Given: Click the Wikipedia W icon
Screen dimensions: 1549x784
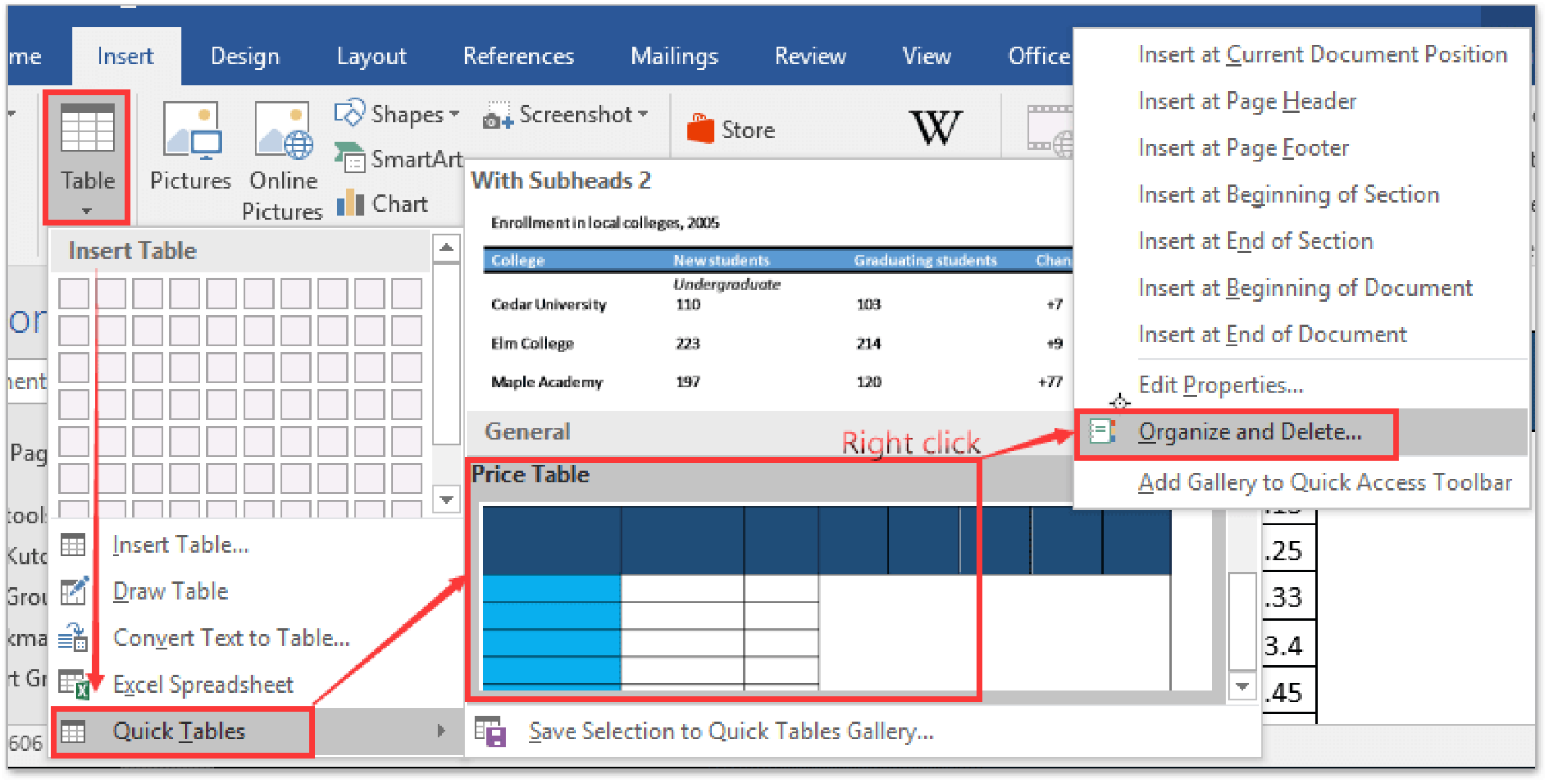Looking at the screenshot, I should 936,128.
